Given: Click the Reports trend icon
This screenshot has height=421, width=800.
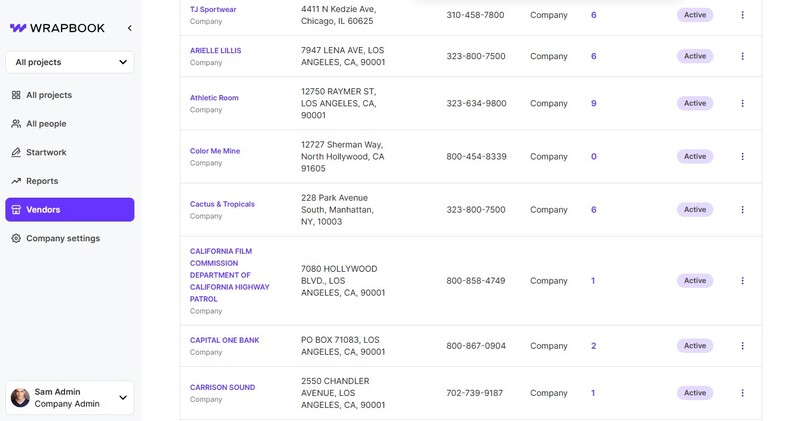Looking at the screenshot, I should (x=16, y=181).
